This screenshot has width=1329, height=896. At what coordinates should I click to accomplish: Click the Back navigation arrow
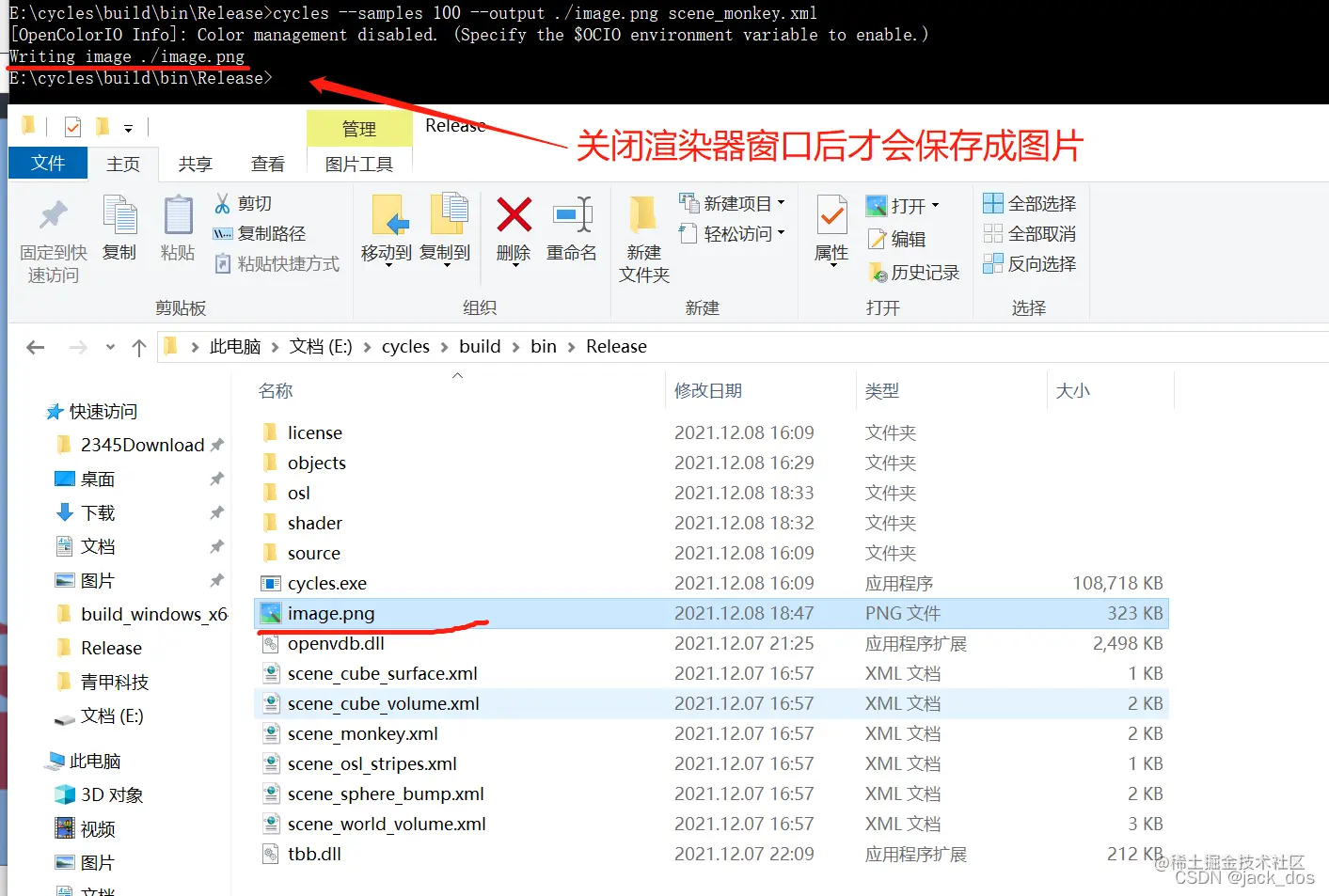click(36, 347)
